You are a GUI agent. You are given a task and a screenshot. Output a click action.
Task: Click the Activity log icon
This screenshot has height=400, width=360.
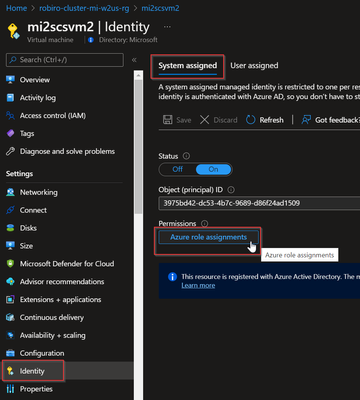10,98
